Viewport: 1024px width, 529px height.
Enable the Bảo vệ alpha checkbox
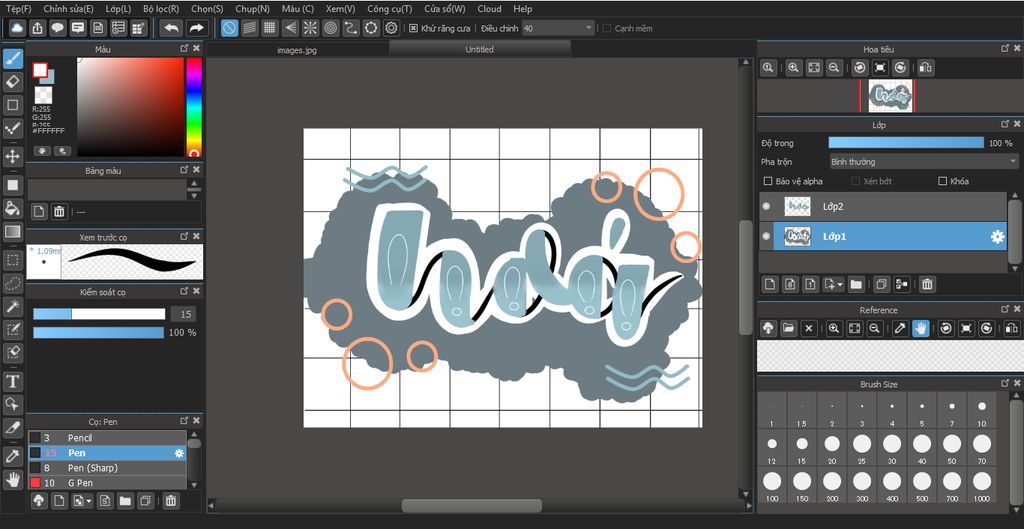[x=767, y=181]
